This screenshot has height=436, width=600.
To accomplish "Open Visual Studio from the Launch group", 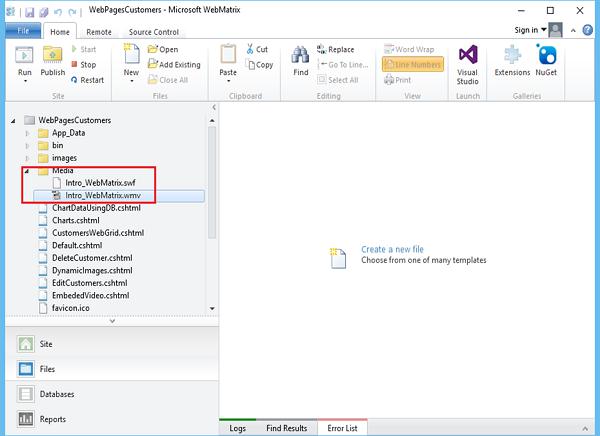I will point(468,64).
